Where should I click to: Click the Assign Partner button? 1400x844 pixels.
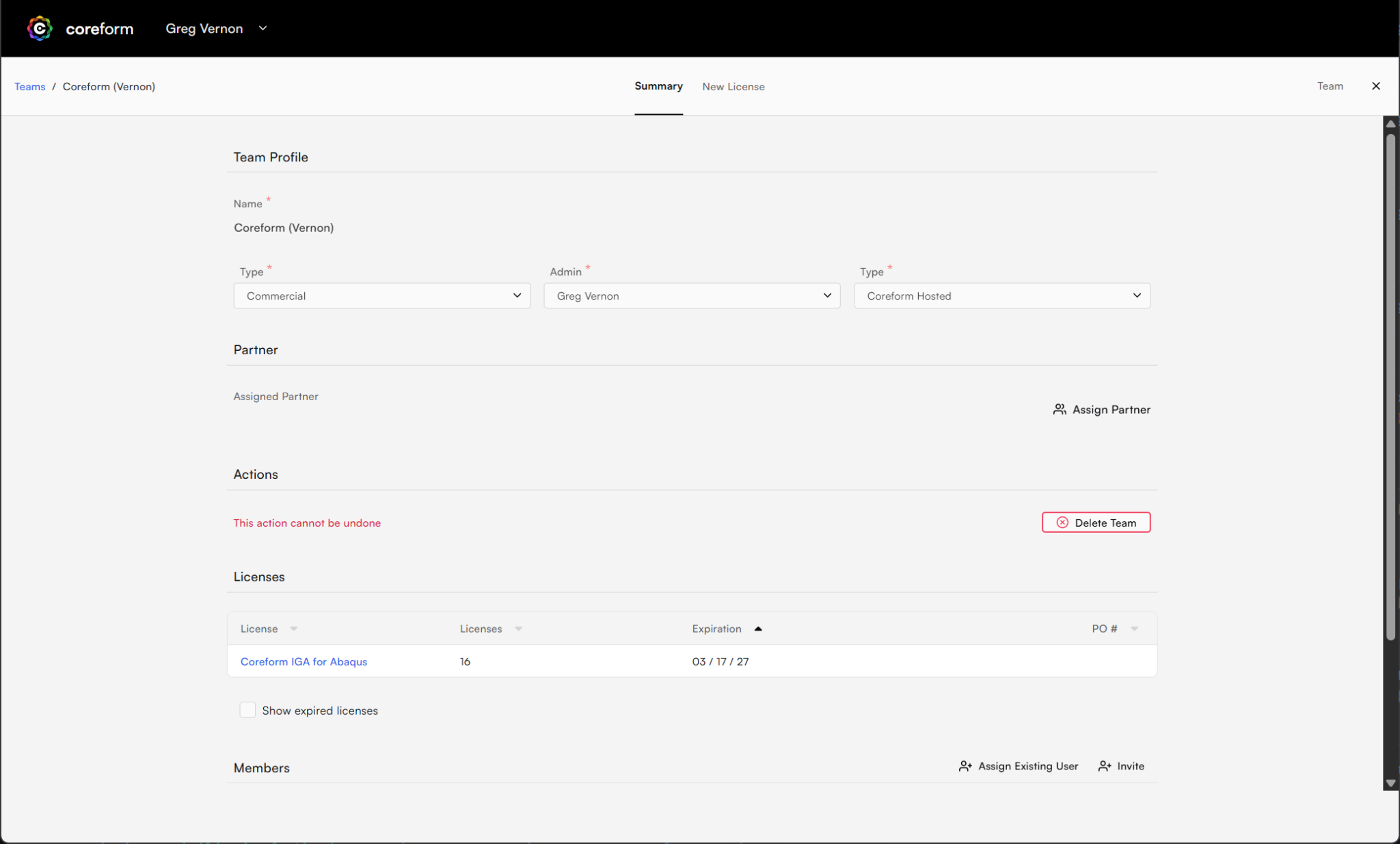(x=1102, y=409)
